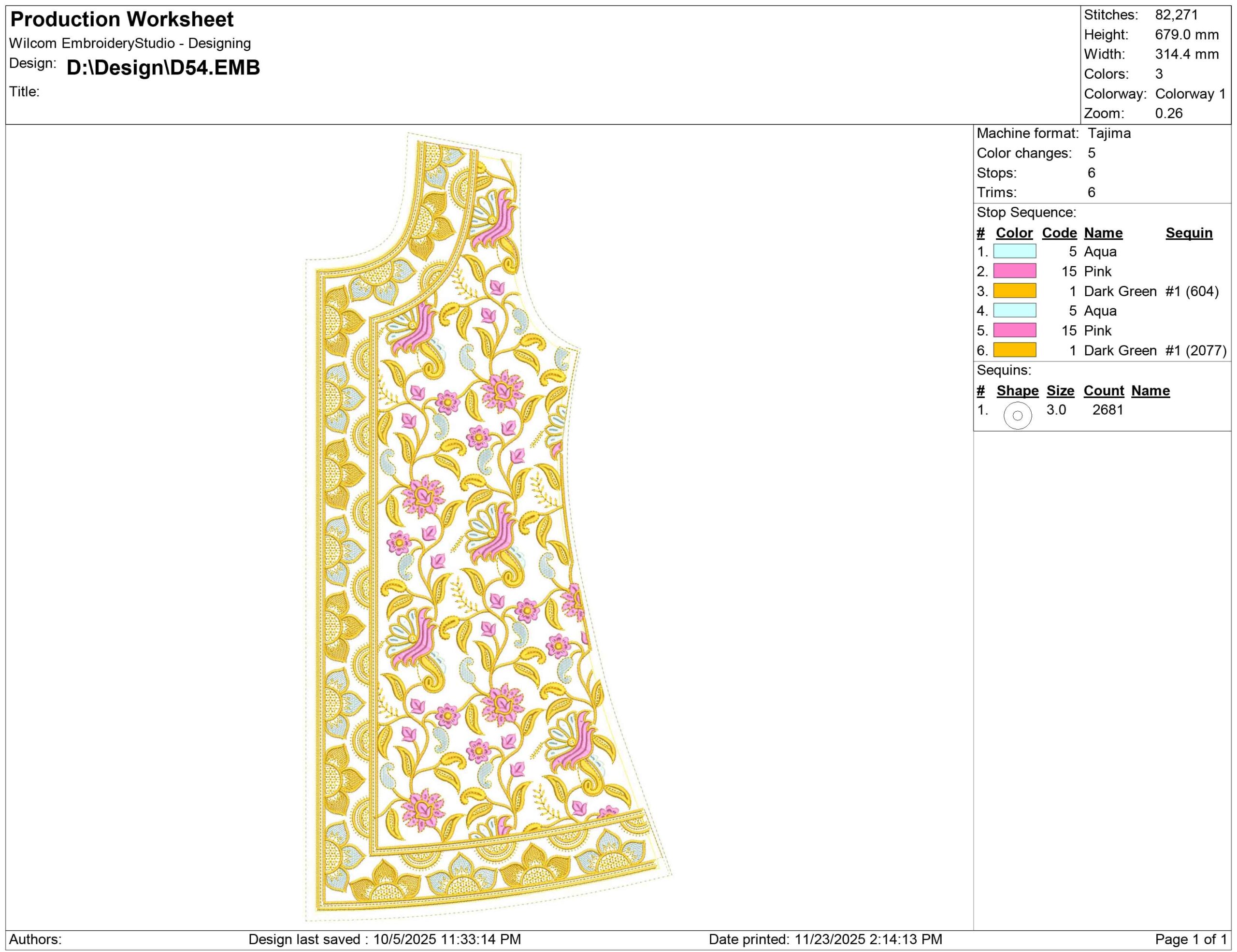This screenshot has height=952, width=1237.
Task: Click the Count column header under Sequins
Action: click(x=1103, y=391)
